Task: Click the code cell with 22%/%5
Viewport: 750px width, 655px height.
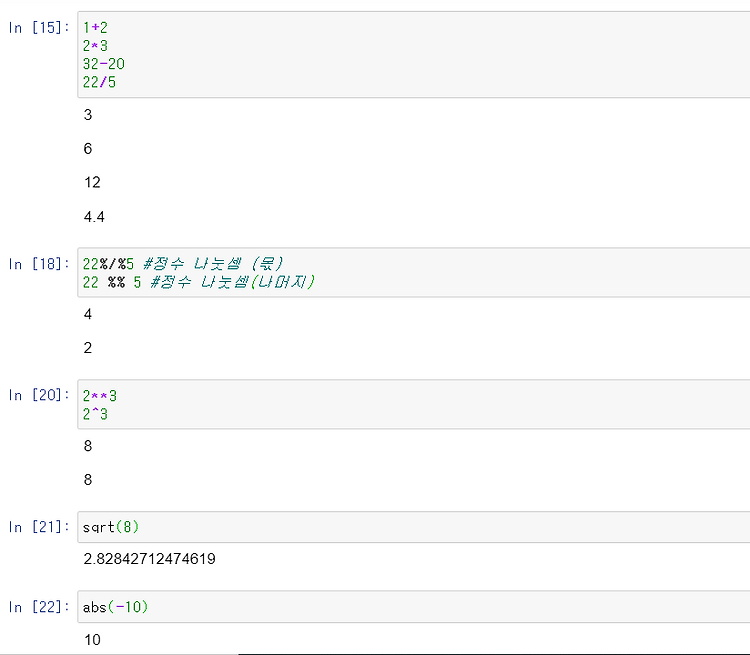Action: [414, 273]
